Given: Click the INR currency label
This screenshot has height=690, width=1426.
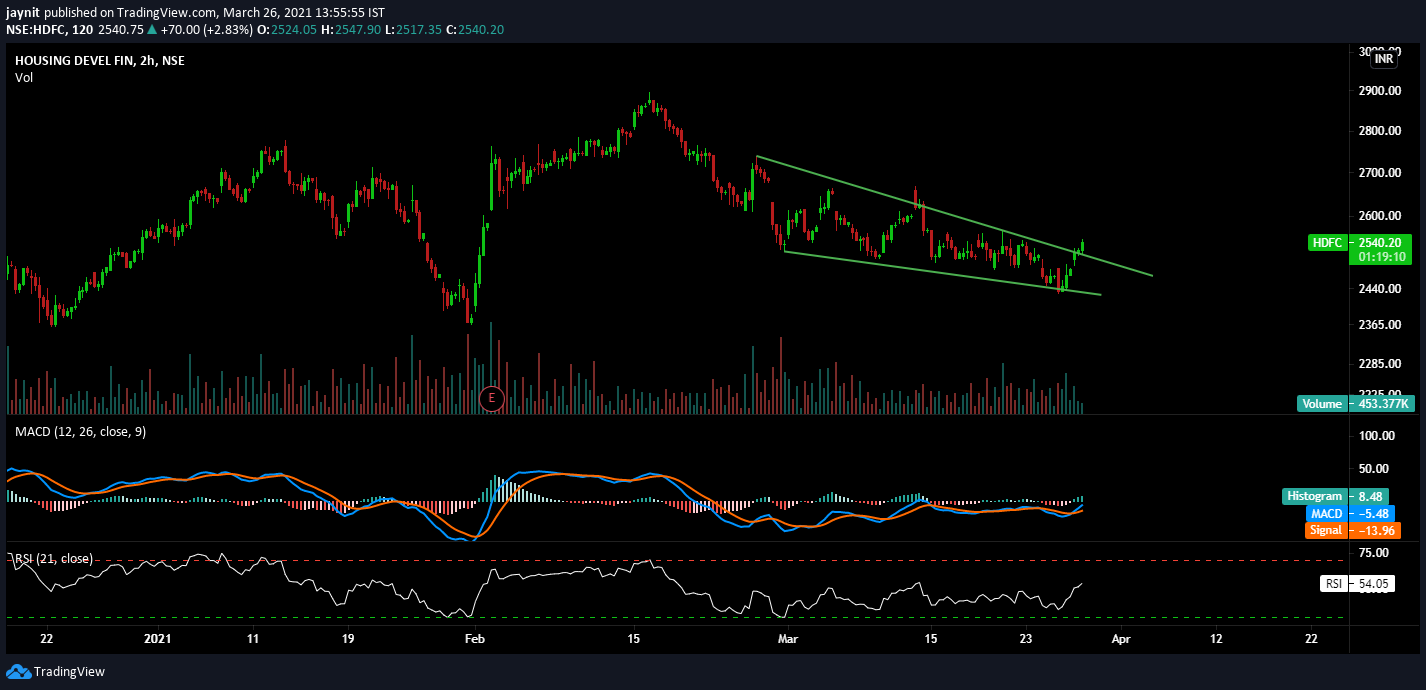Looking at the screenshot, I should pos(1384,60).
